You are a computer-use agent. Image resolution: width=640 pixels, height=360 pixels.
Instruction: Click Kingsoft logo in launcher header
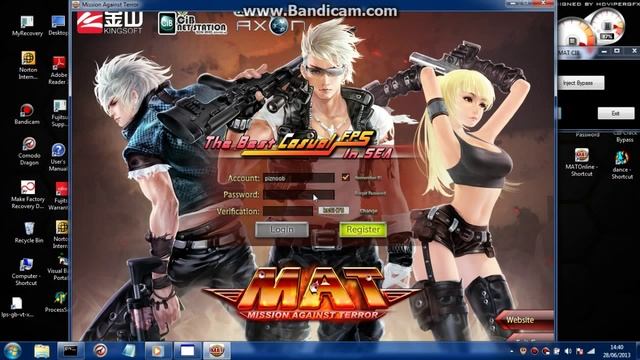click(110, 22)
